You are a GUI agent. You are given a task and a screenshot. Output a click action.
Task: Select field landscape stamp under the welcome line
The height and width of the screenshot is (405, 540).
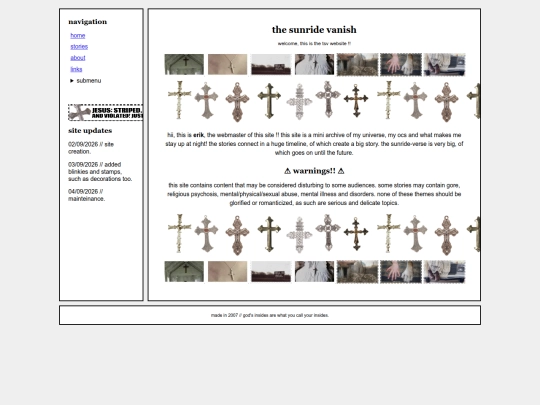(271, 64)
